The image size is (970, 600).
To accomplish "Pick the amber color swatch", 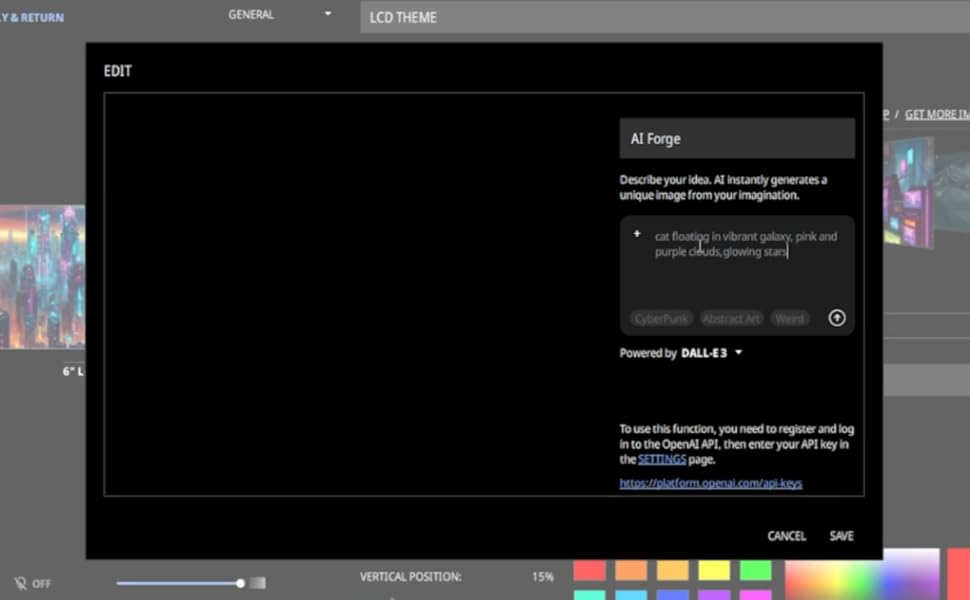I will pyautogui.click(x=672, y=570).
